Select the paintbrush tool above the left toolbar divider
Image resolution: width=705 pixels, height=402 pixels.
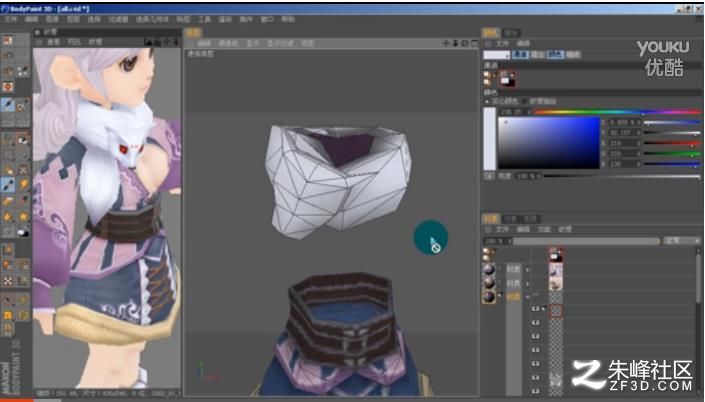[8, 105]
